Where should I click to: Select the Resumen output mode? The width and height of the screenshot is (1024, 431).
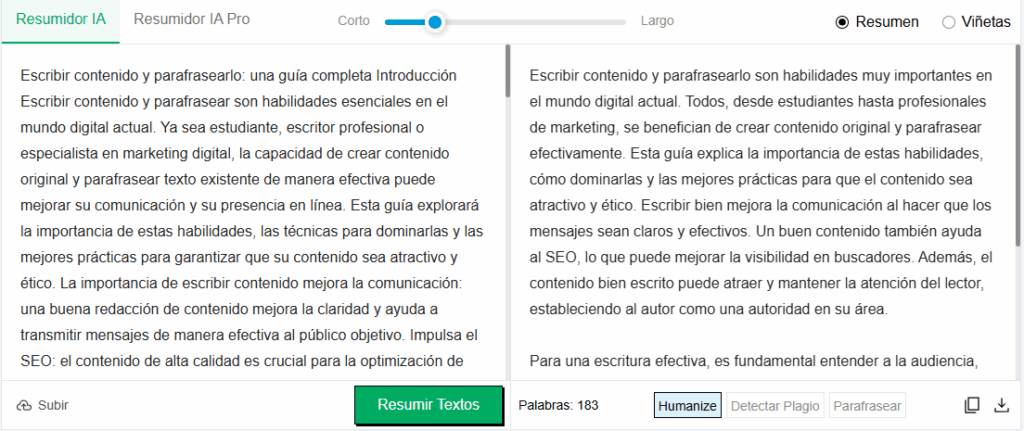(842, 22)
